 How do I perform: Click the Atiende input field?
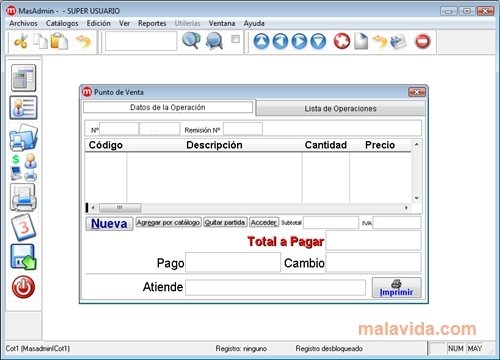275,287
